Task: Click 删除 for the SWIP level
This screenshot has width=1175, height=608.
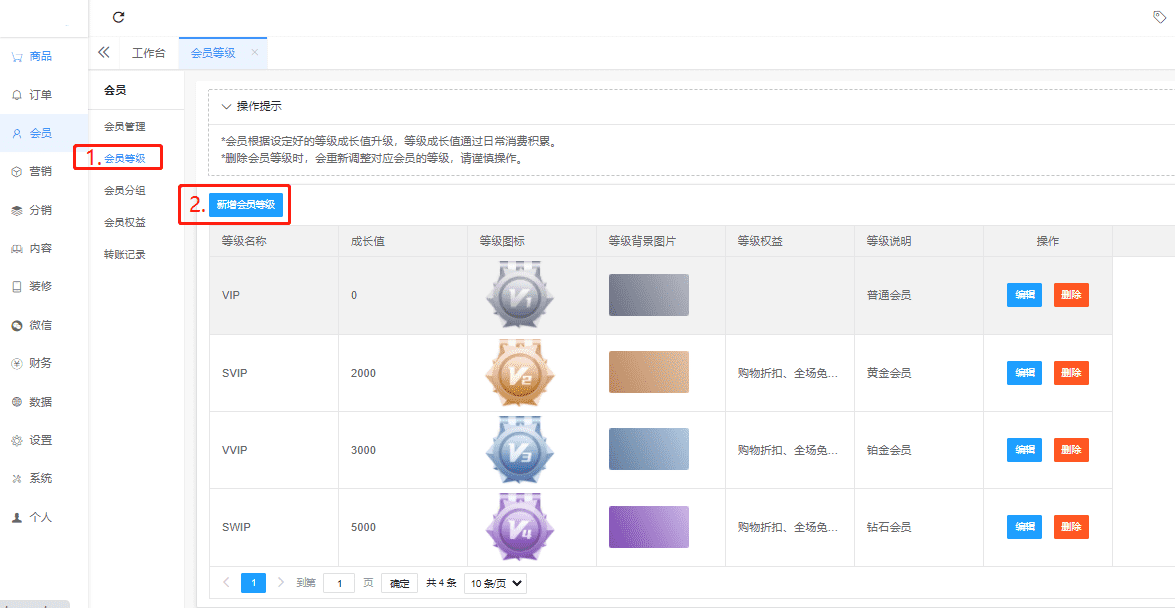Action: tap(1070, 527)
